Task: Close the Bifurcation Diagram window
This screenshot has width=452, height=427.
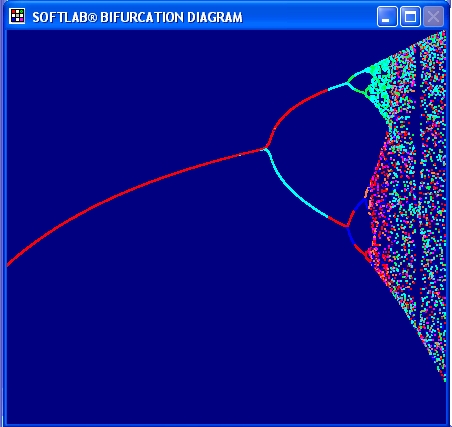Action: click(433, 16)
